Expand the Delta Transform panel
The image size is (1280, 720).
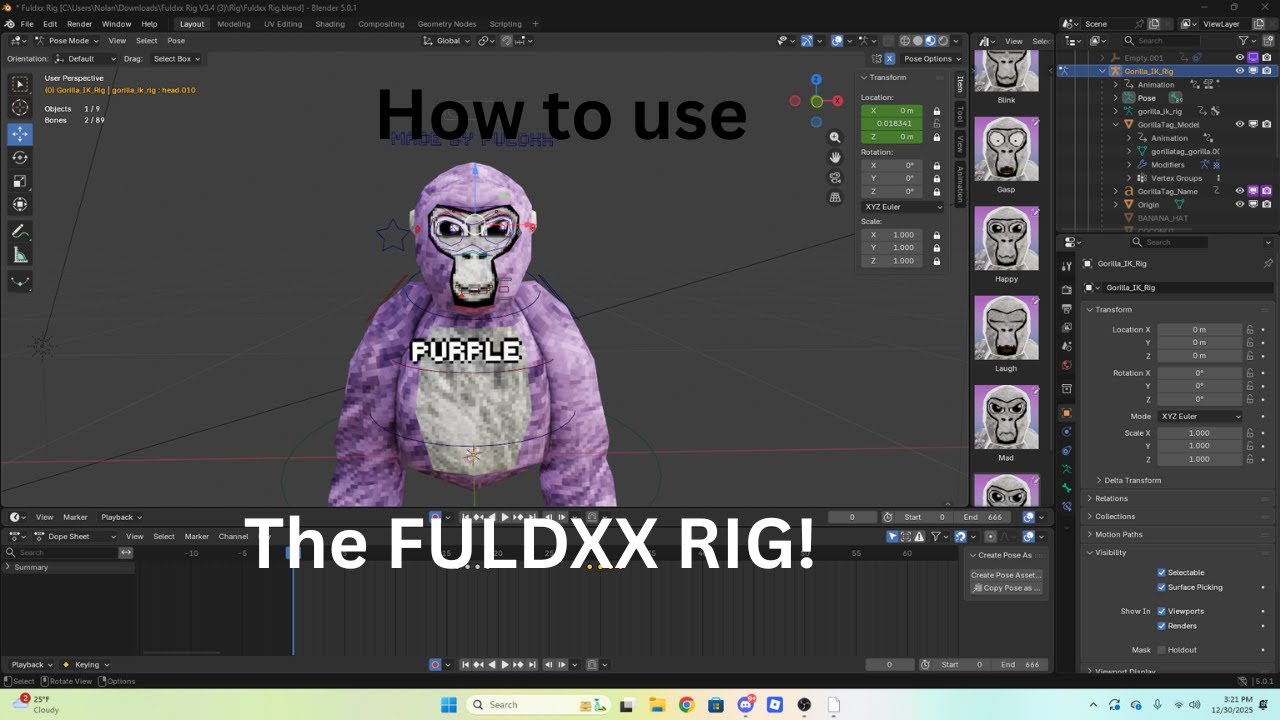tap(1132, 480)
